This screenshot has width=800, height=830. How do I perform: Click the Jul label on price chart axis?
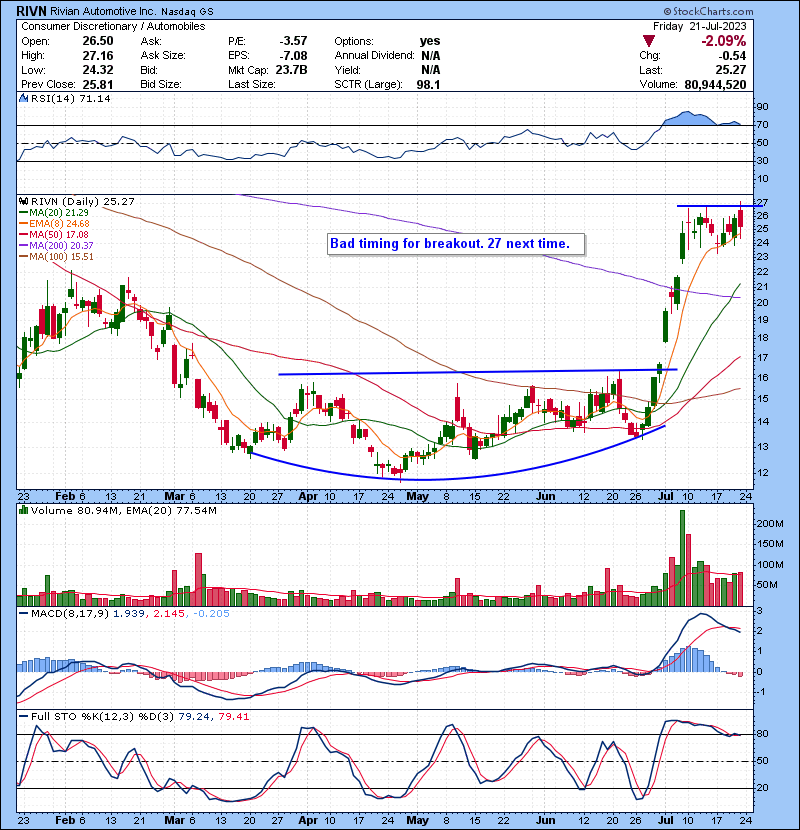(665, 497)
